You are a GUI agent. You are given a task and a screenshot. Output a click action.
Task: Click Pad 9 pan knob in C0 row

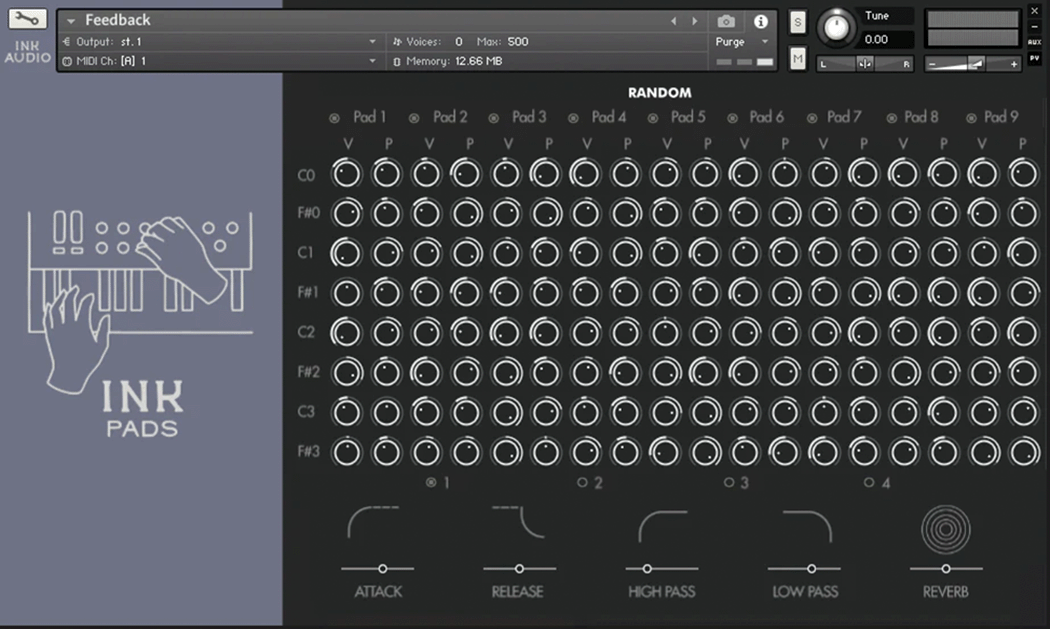(x=1023, y=174)
